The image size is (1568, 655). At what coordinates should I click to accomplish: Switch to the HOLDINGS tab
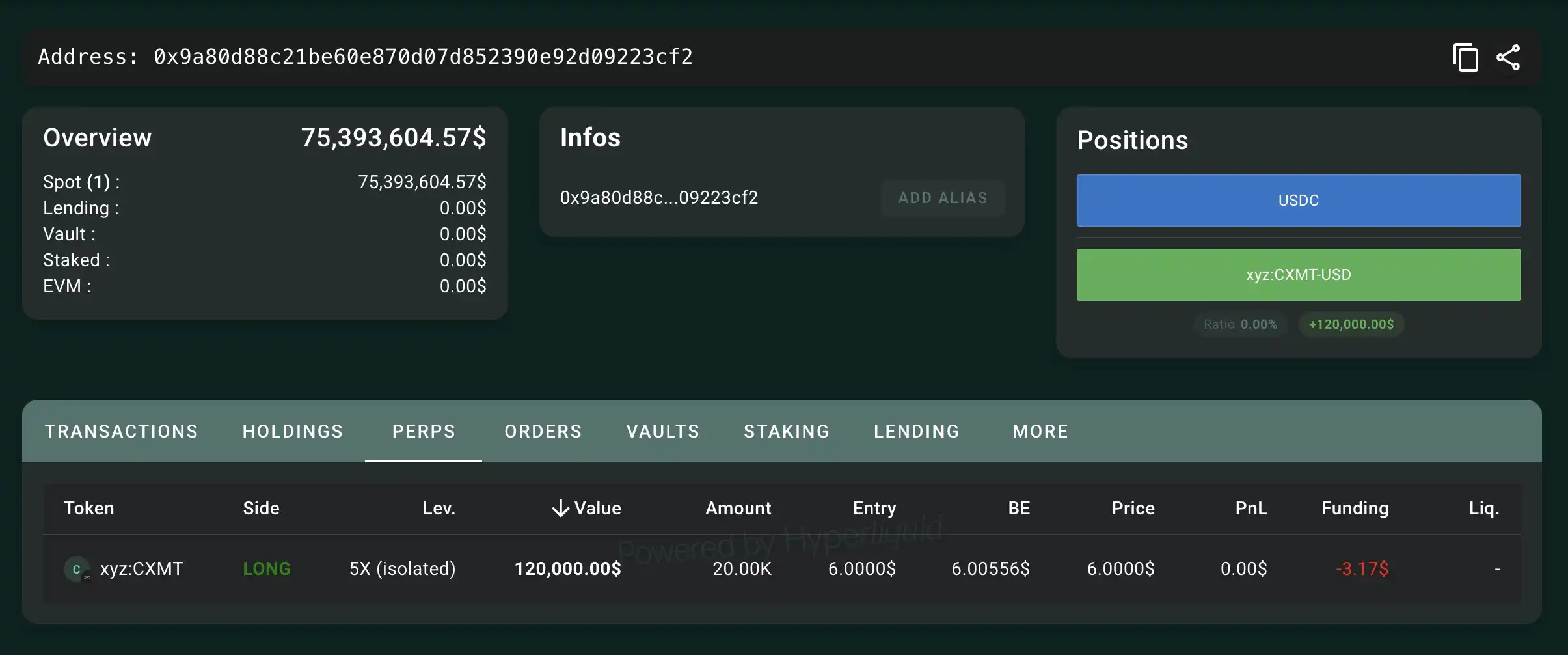(293, 431)
